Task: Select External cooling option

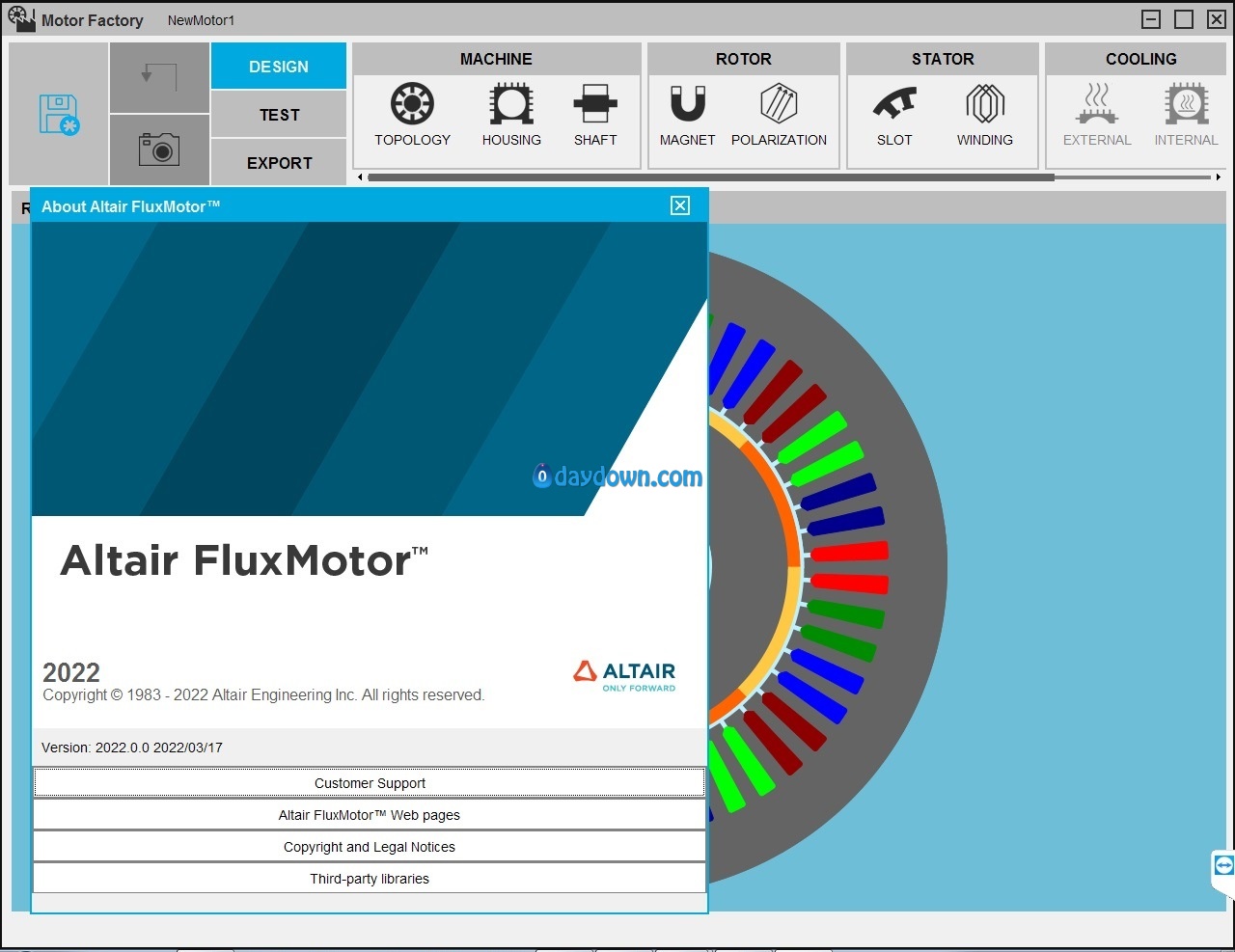Action: point(1097,116)
